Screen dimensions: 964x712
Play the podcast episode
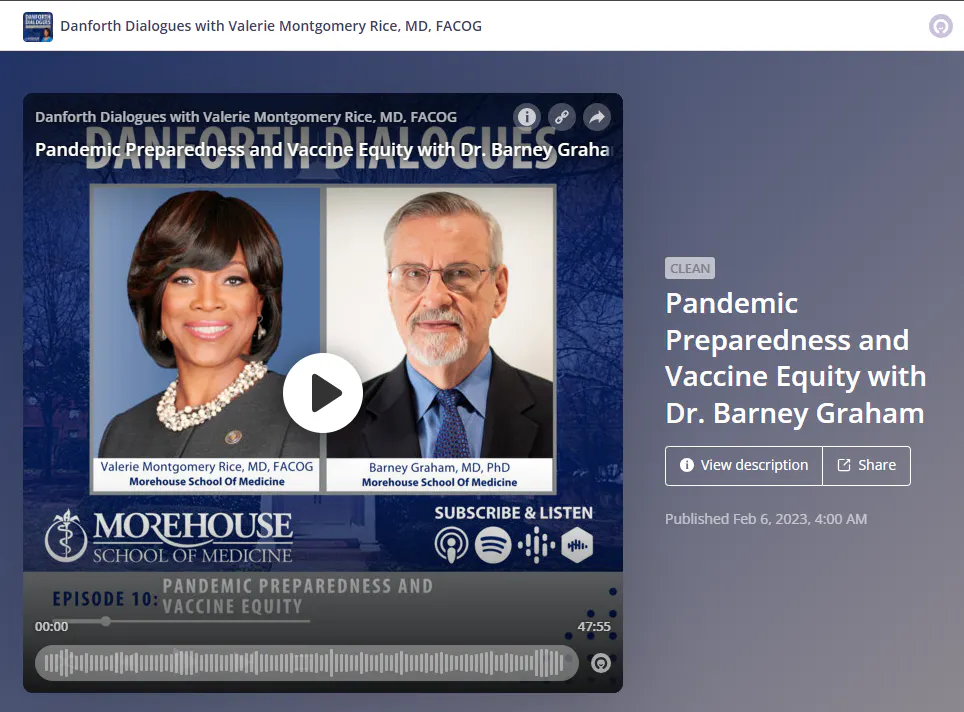[323, 393]
